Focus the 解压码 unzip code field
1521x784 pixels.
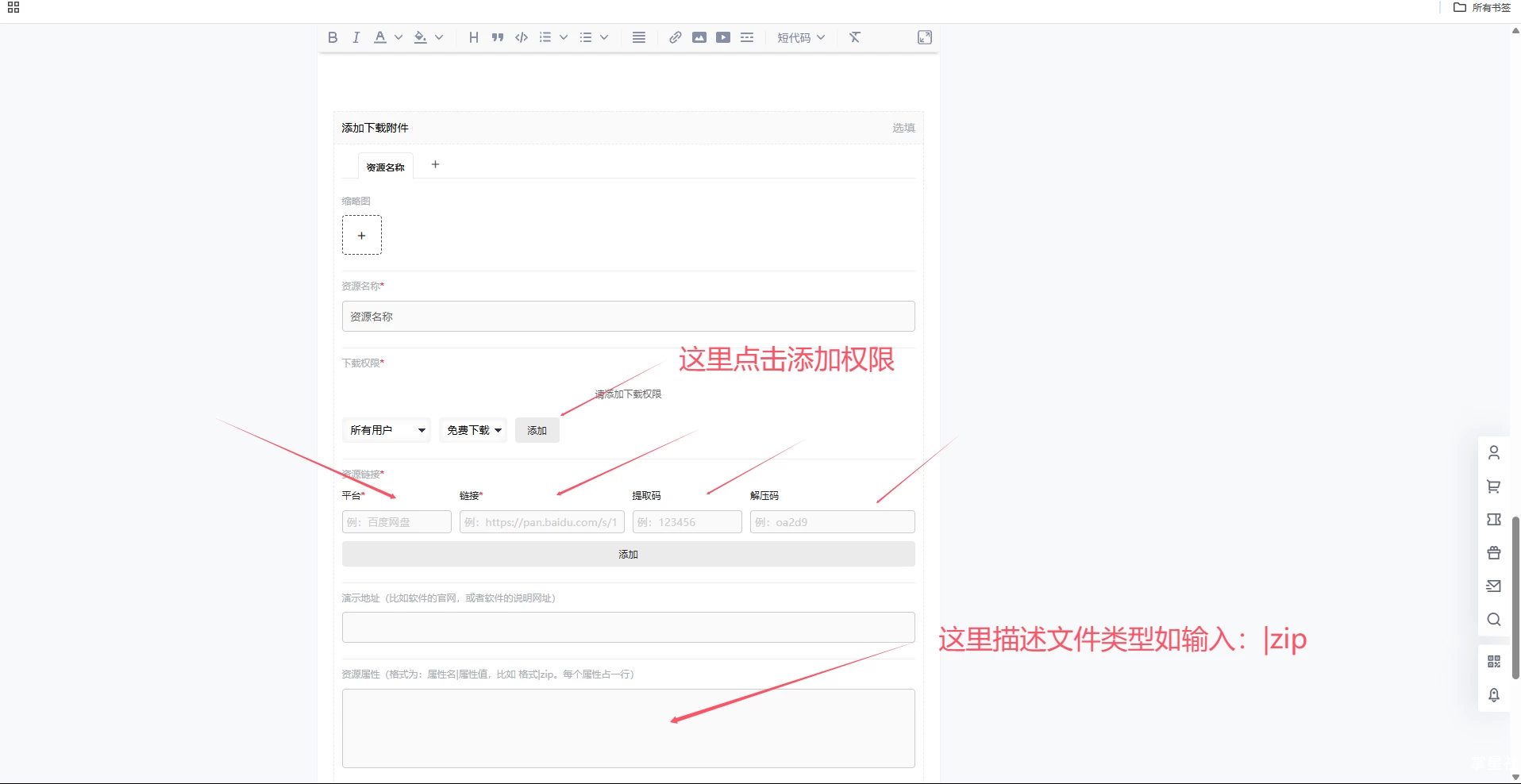833,522
